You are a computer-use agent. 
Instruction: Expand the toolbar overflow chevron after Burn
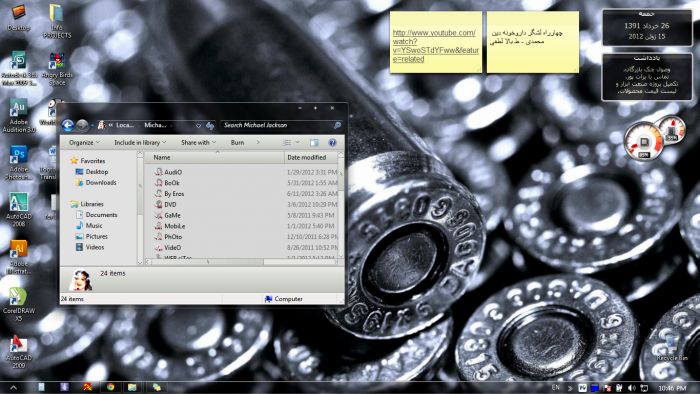coord(258,142)
